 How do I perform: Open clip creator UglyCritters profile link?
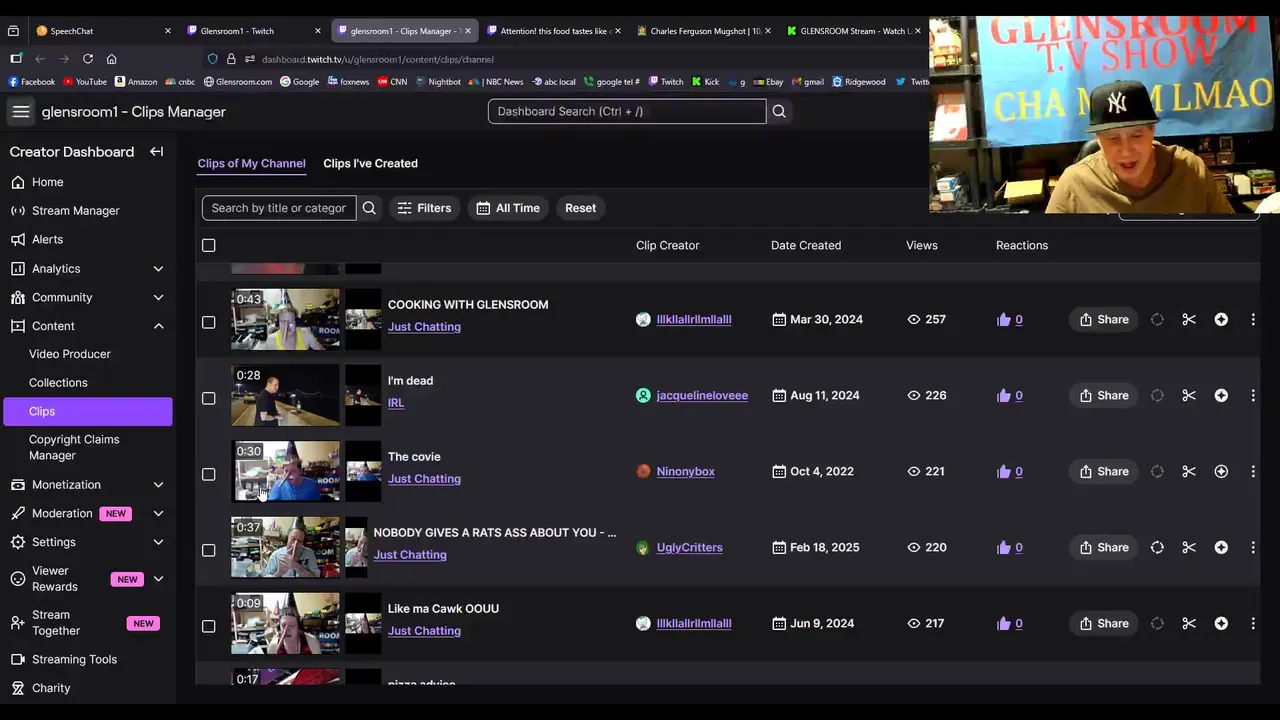click(x=689, y=548)
